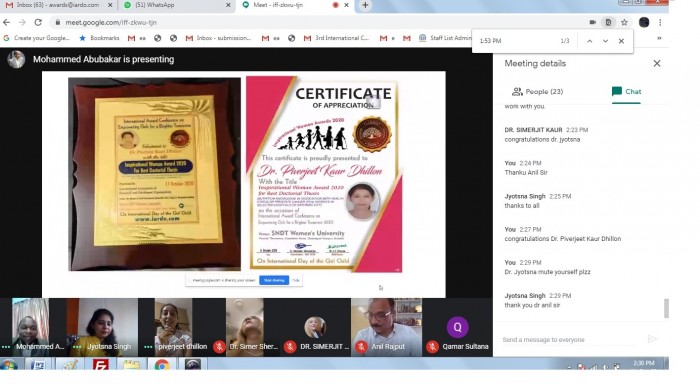Close the find bar
This screenshot has width=700, height=384.
[621, 41]
